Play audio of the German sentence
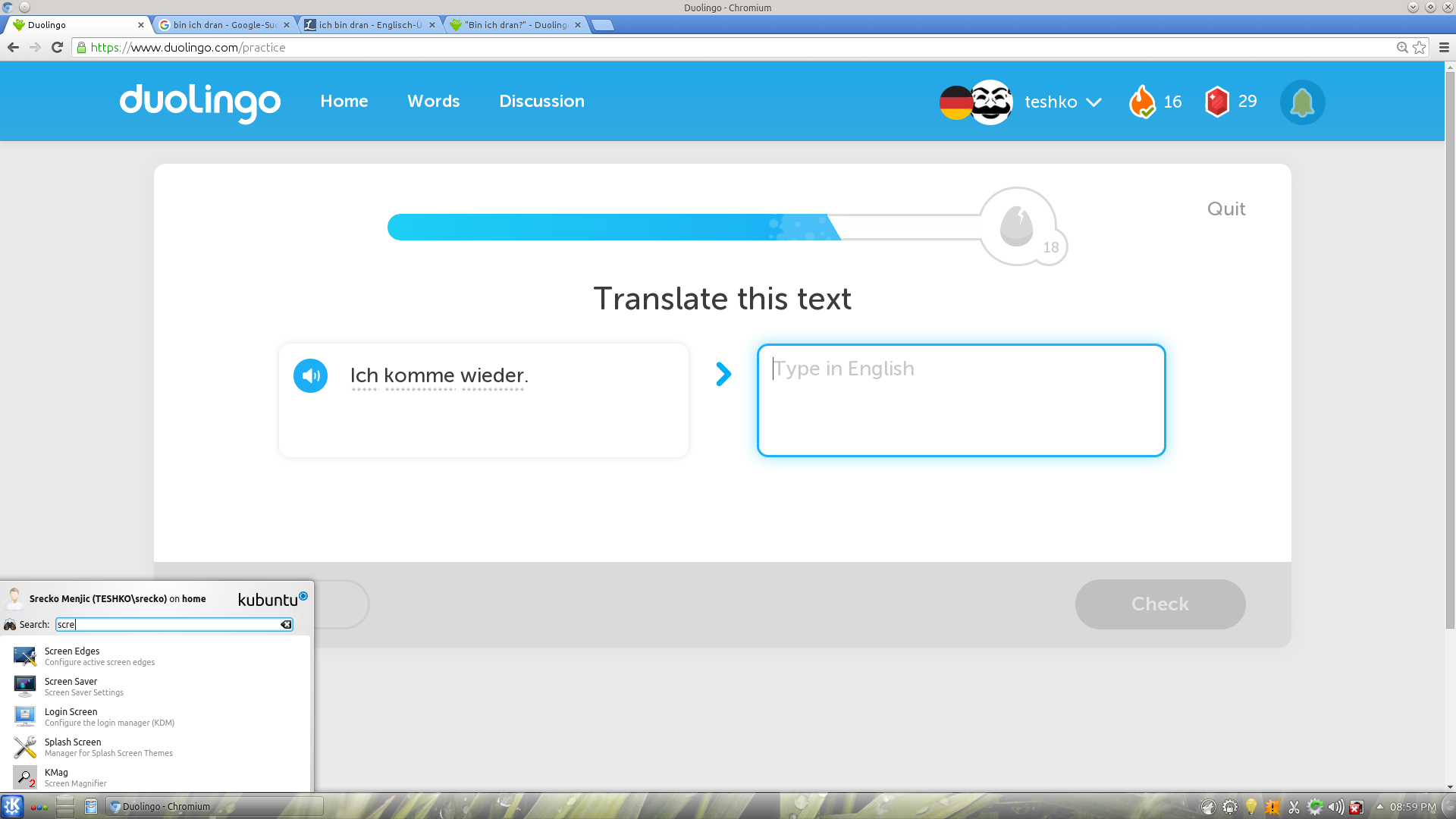Screen dimensions: 1456x819 310,375
